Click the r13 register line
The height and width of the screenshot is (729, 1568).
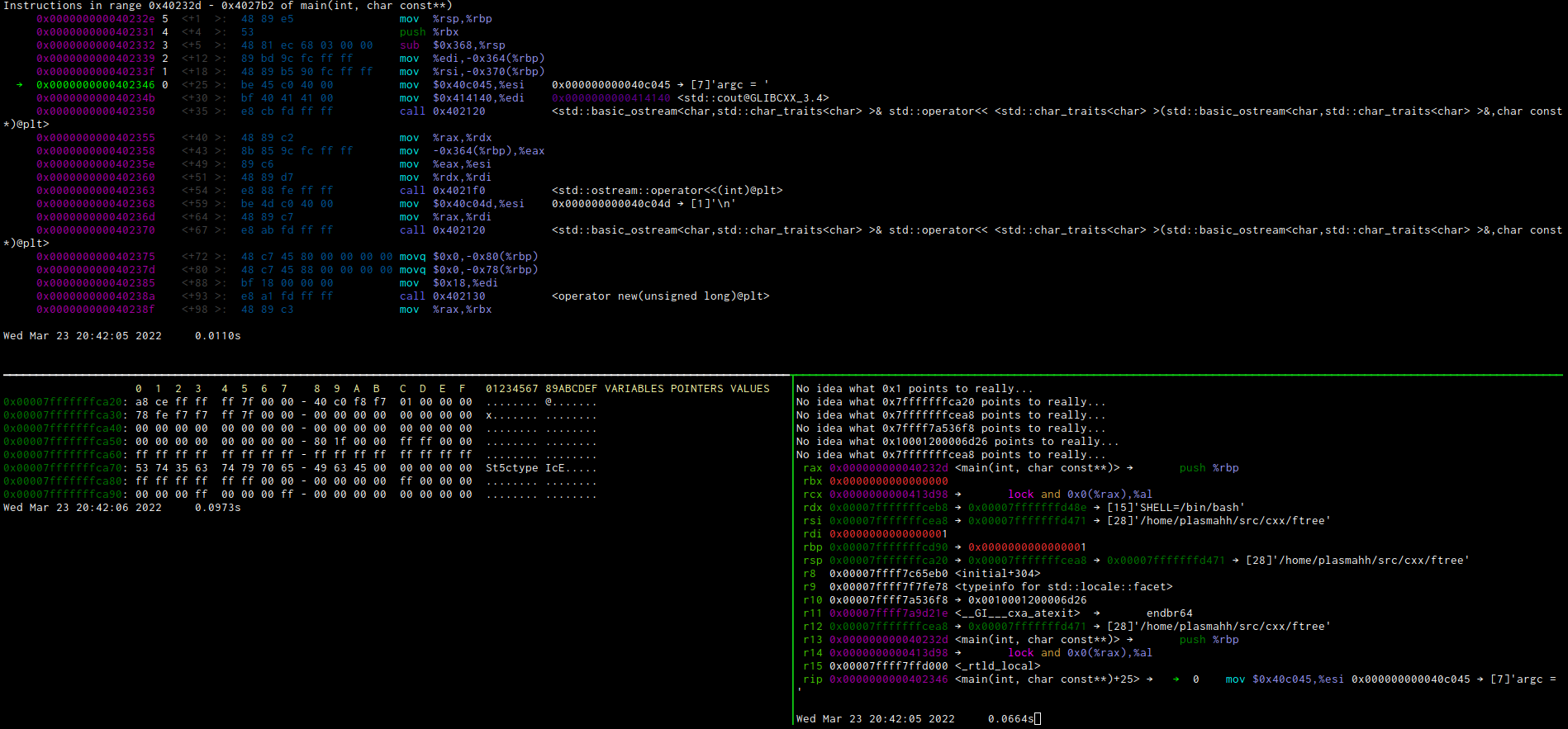point(1020,640)
